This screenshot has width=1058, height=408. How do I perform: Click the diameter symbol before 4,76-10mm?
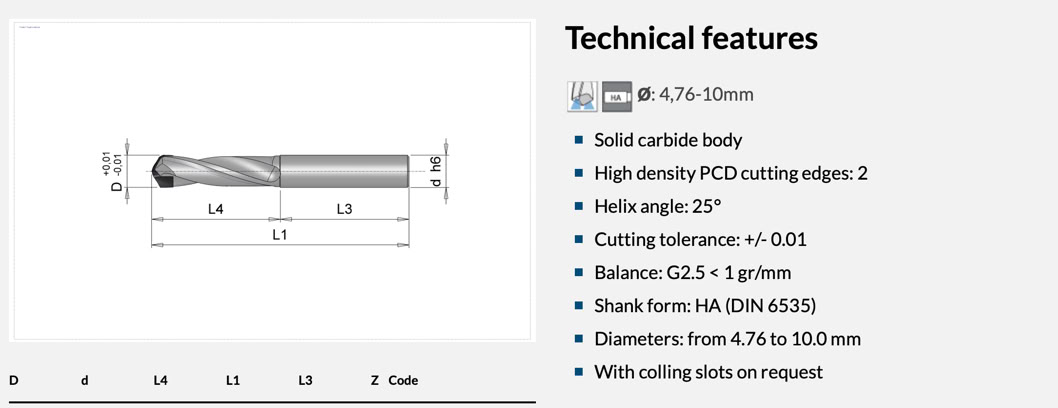pyautogui.click(x=644, y=95)
